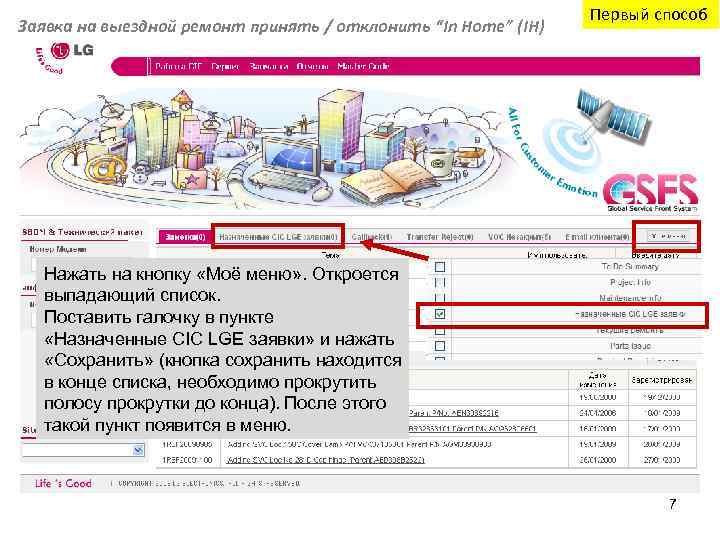Open the Email клиента tab
This screenshot has width=720, height=540.
point(597,237)
